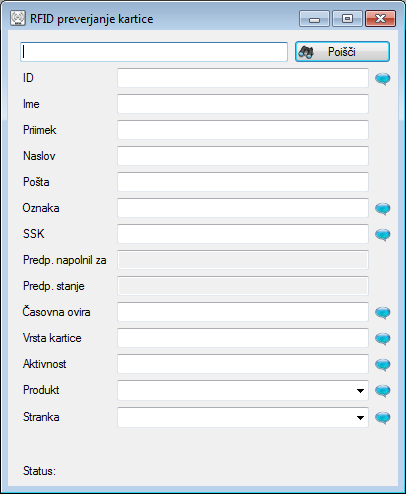This screenshot has width=406, height=494.
Task: Maximize the RFID preverjanje kartice window
Action: coord(347,18)
